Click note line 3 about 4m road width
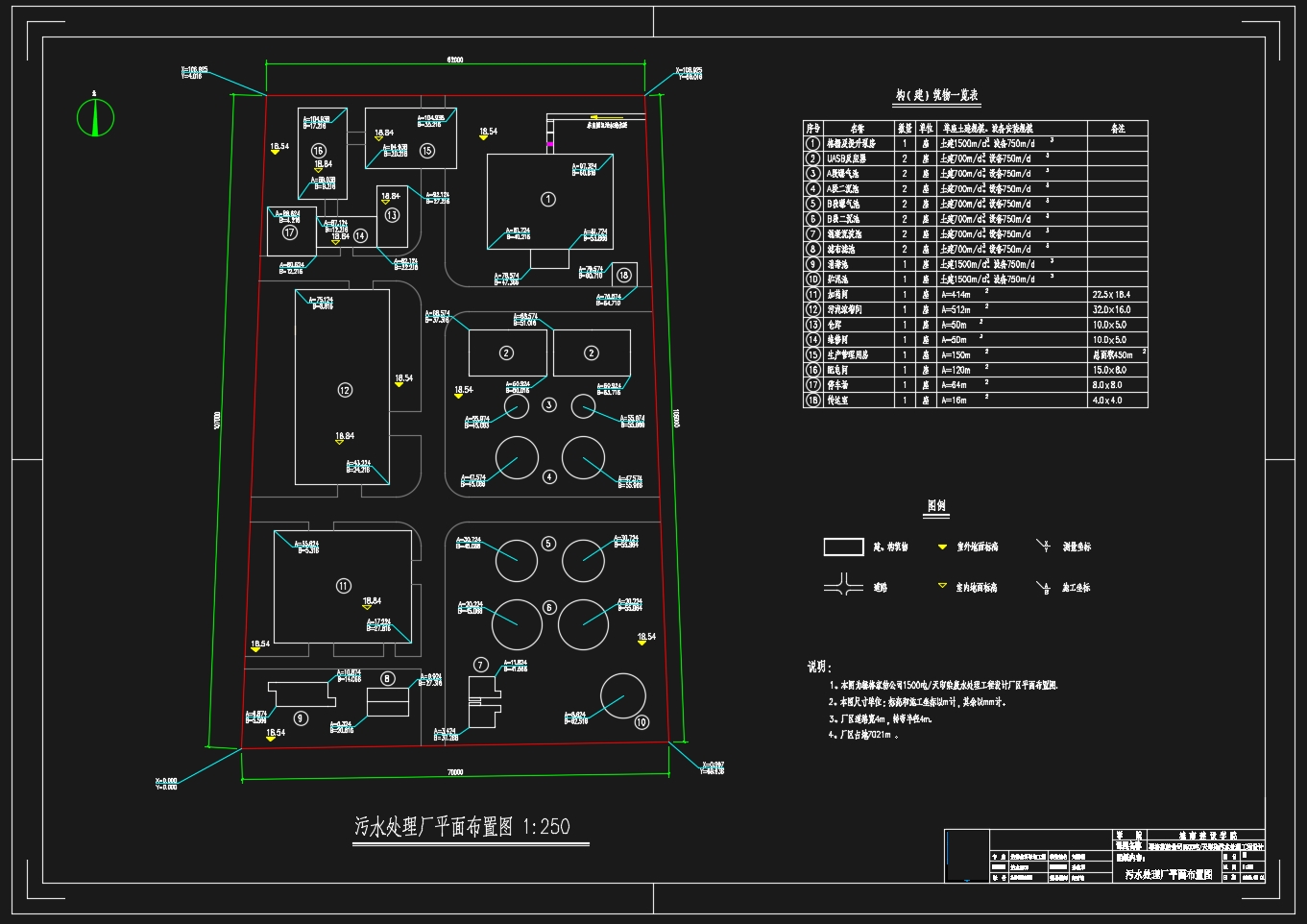1307x924 pixels. pyautogui.click(x=881, y=718)
